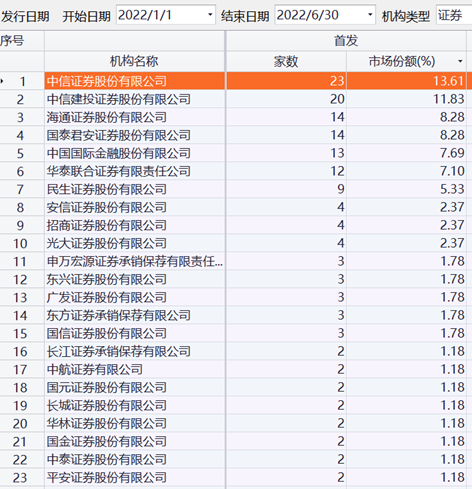Select the 中国国际金融股份有限公司 row
Viewport: 472px width, 489px height.
click(x=236, y=153)
